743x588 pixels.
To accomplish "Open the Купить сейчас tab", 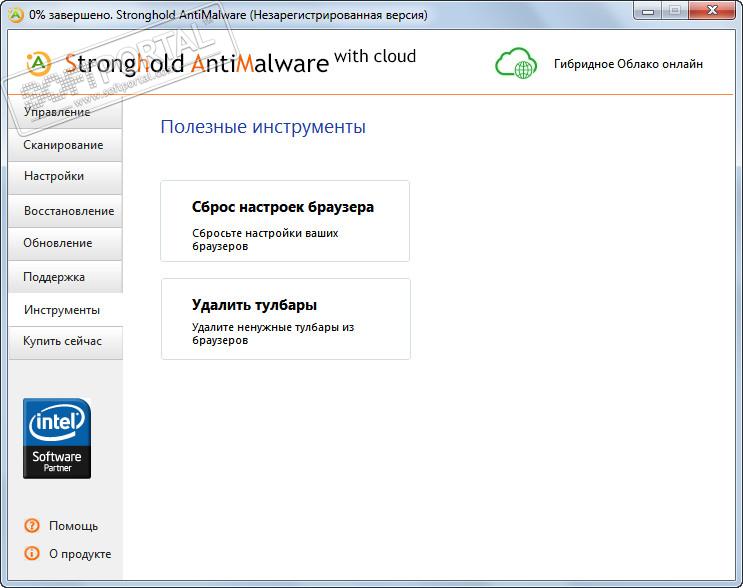I will (65, 343).
